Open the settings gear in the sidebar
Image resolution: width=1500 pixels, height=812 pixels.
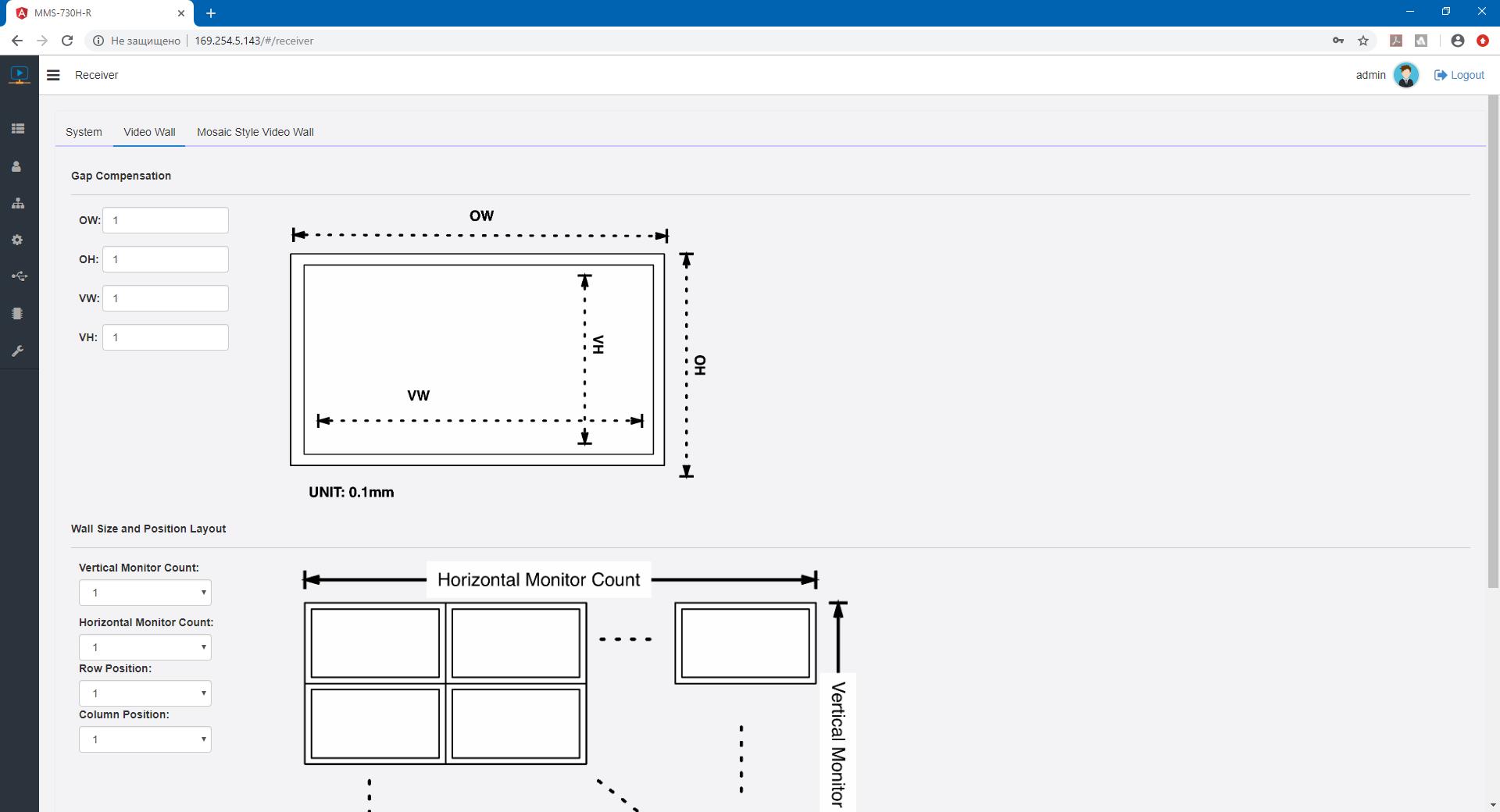(17, 240)
